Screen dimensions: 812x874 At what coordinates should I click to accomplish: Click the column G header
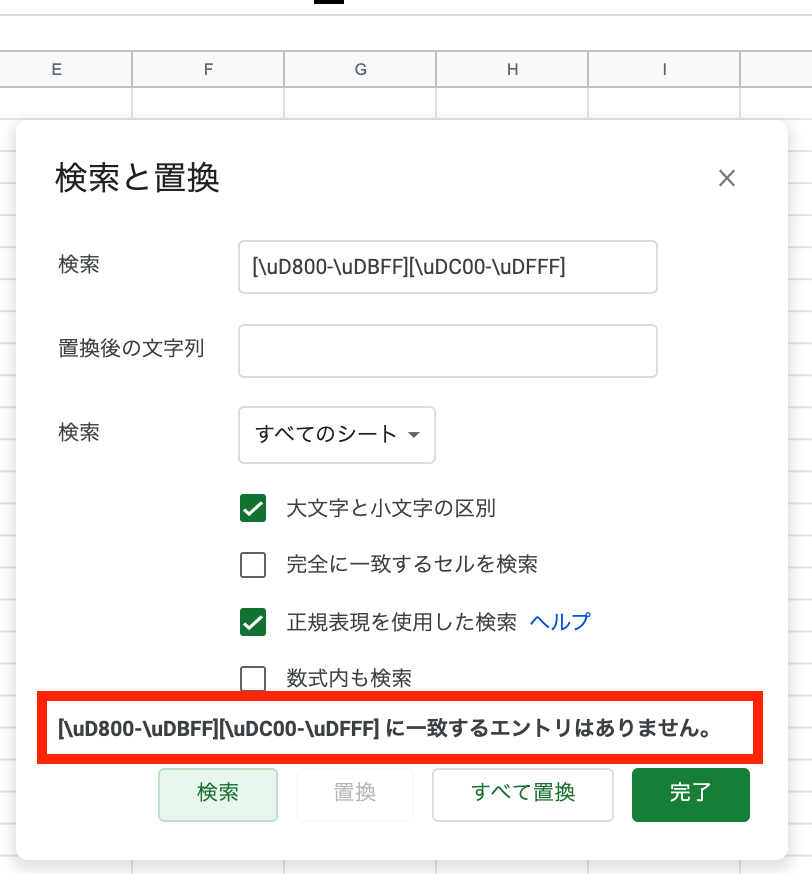coord(360,69)
